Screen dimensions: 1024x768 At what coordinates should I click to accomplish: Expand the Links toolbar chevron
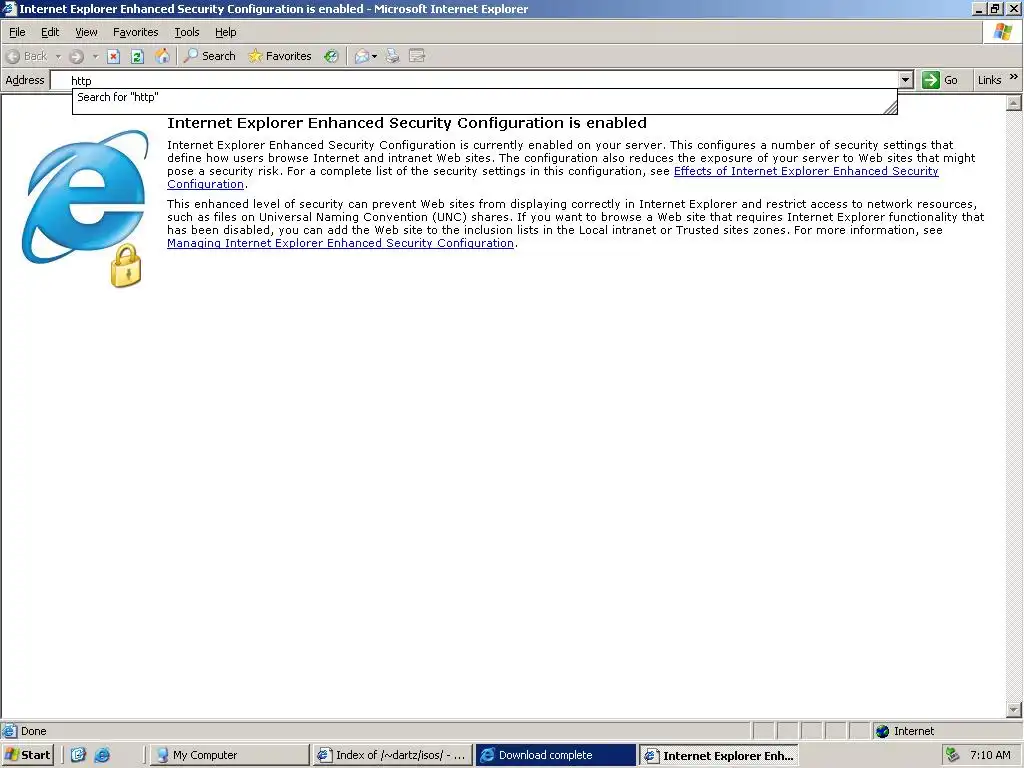[1014, 77]
